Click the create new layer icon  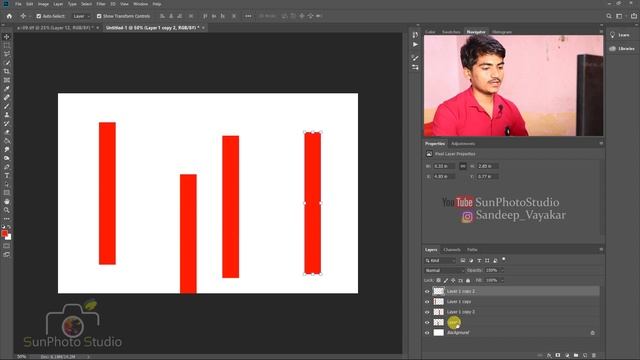[585, 356]
